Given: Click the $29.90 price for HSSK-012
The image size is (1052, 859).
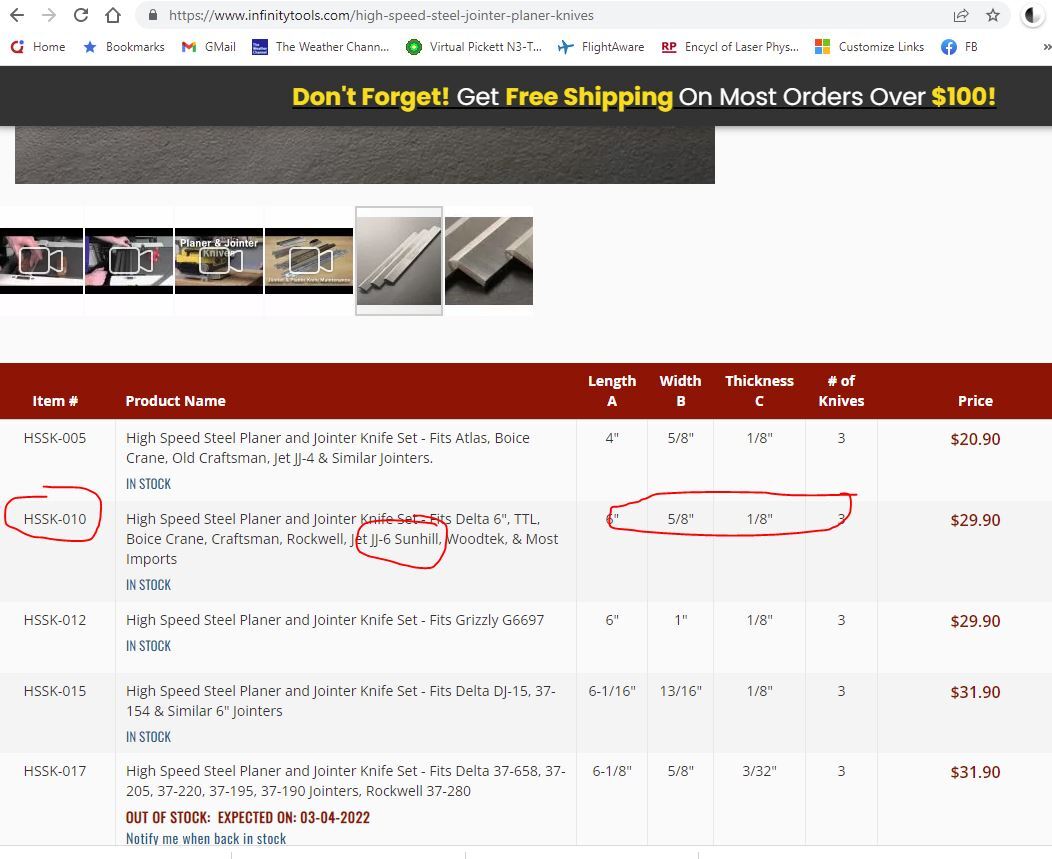Looking at the screenshot, I should 975,621.
